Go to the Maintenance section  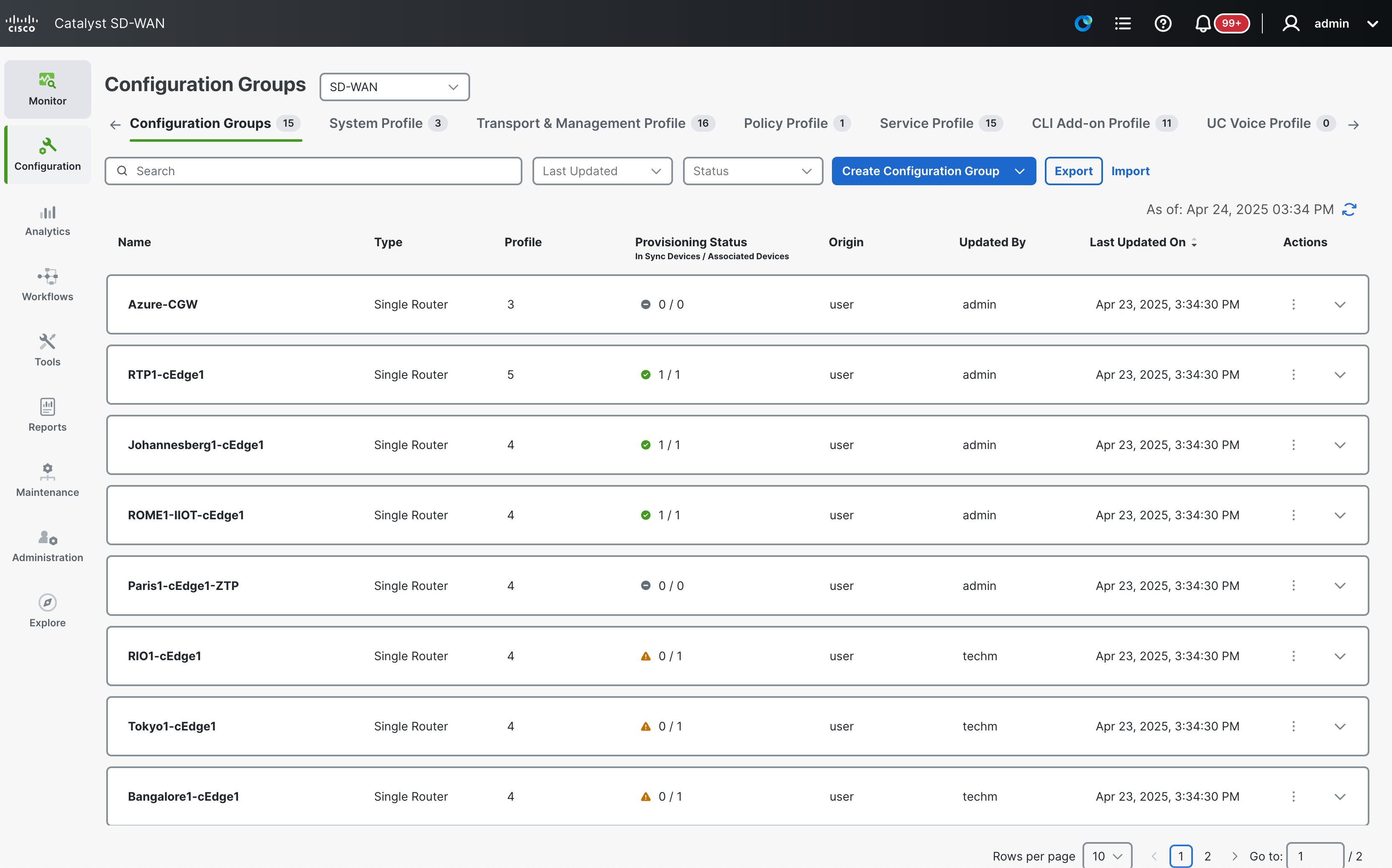(48, 481)
